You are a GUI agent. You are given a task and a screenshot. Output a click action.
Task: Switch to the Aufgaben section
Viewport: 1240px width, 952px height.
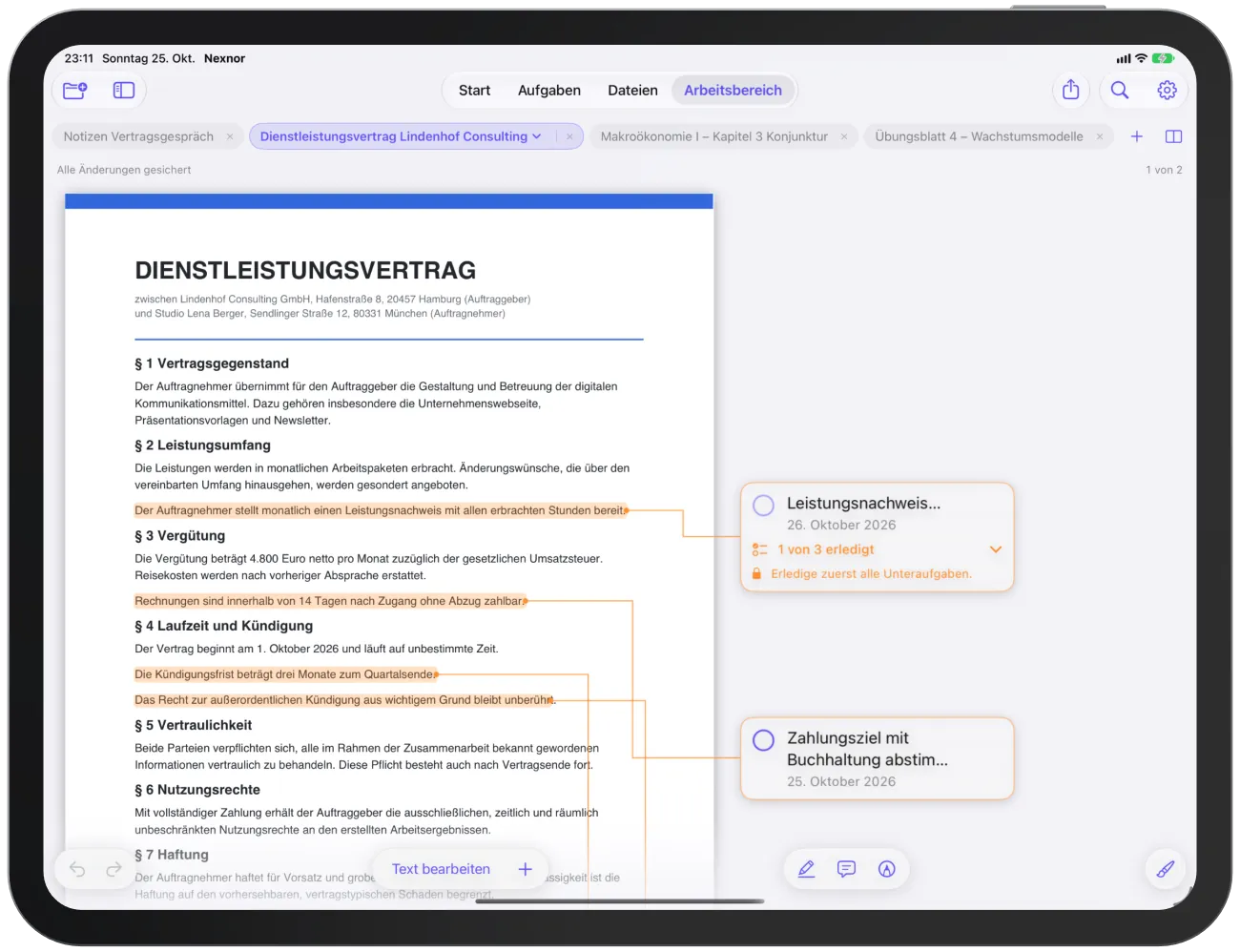tap(549, 91)
